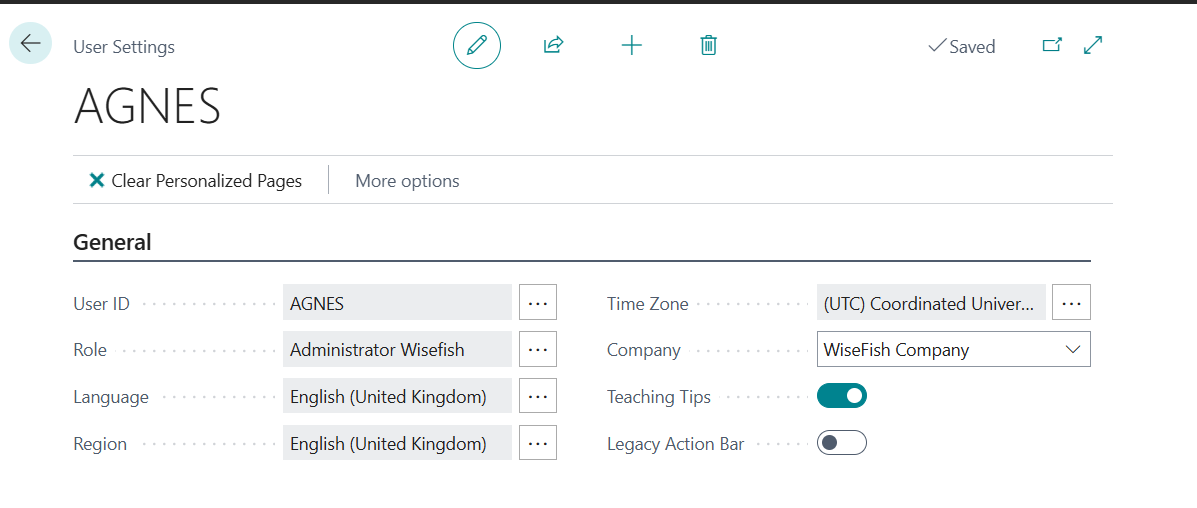Click the plus icon to add new
1197x508 pixels.
(x=632, y=45)
